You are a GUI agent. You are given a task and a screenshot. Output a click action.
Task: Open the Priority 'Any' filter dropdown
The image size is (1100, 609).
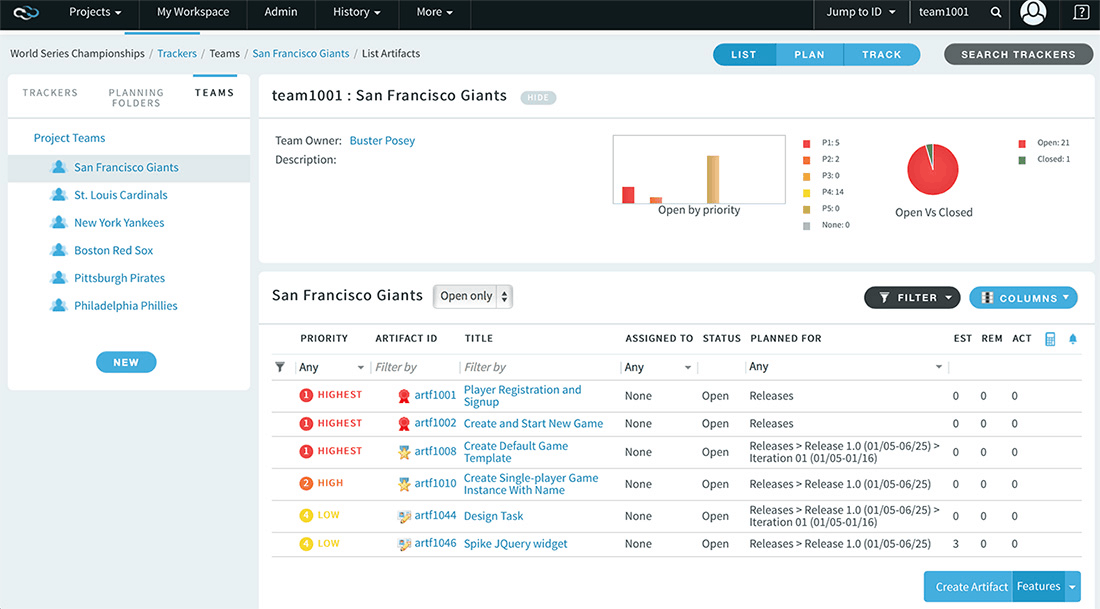coord(332,367)
